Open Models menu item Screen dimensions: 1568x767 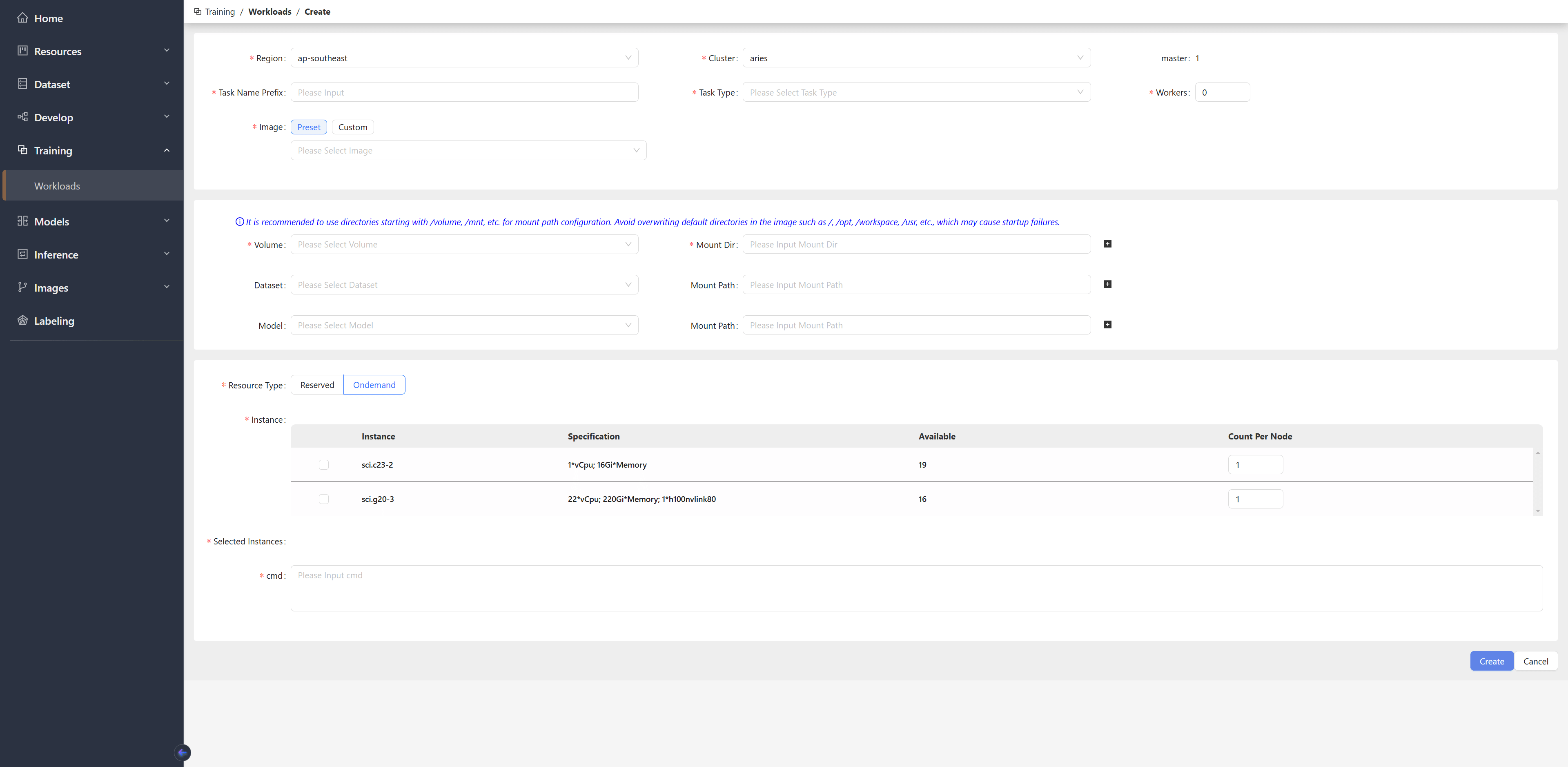(x=52, y=222)
